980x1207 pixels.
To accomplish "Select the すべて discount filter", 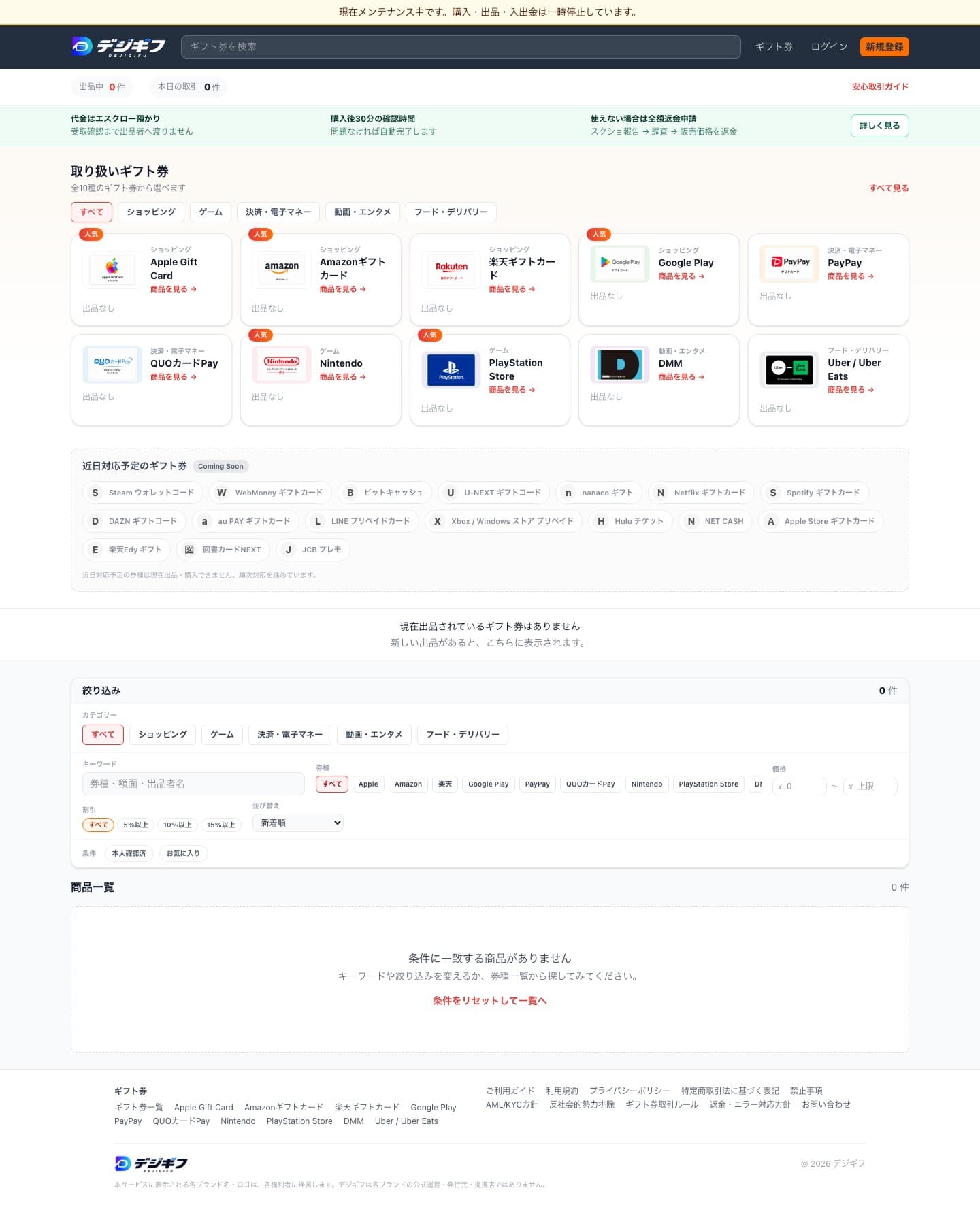I will coord(98,825).
